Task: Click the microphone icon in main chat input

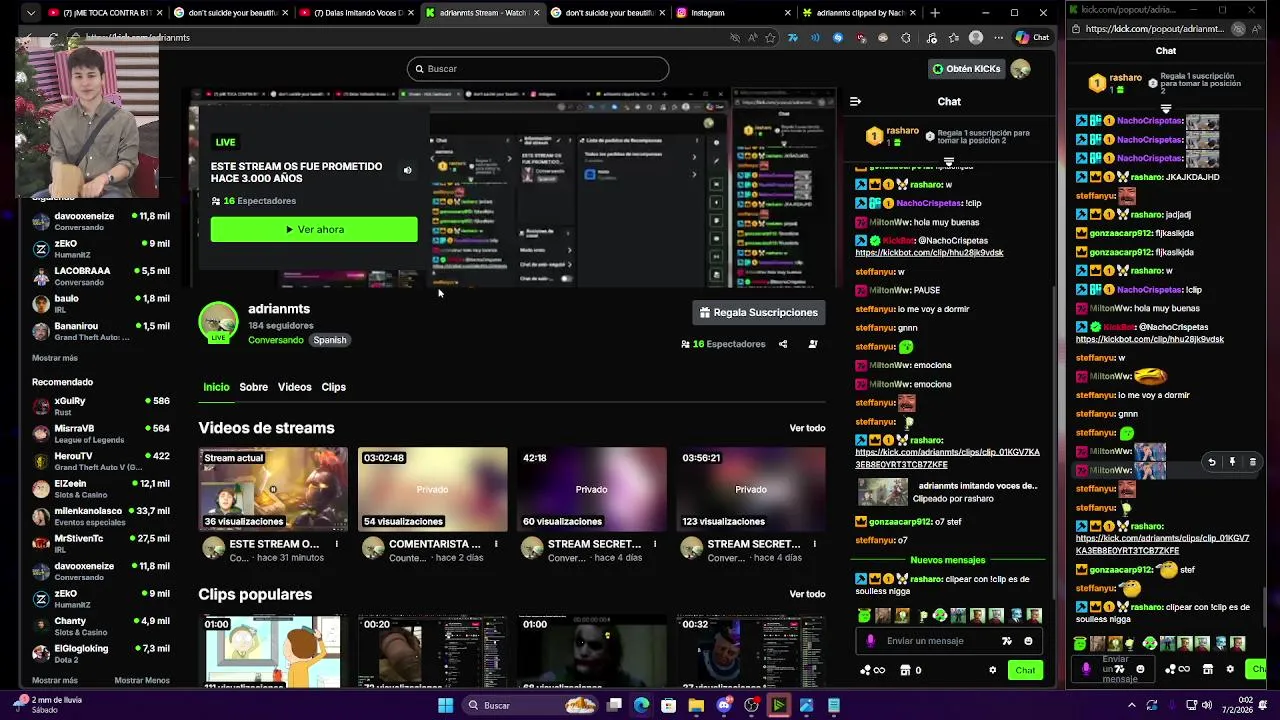Action: (871, 641)
